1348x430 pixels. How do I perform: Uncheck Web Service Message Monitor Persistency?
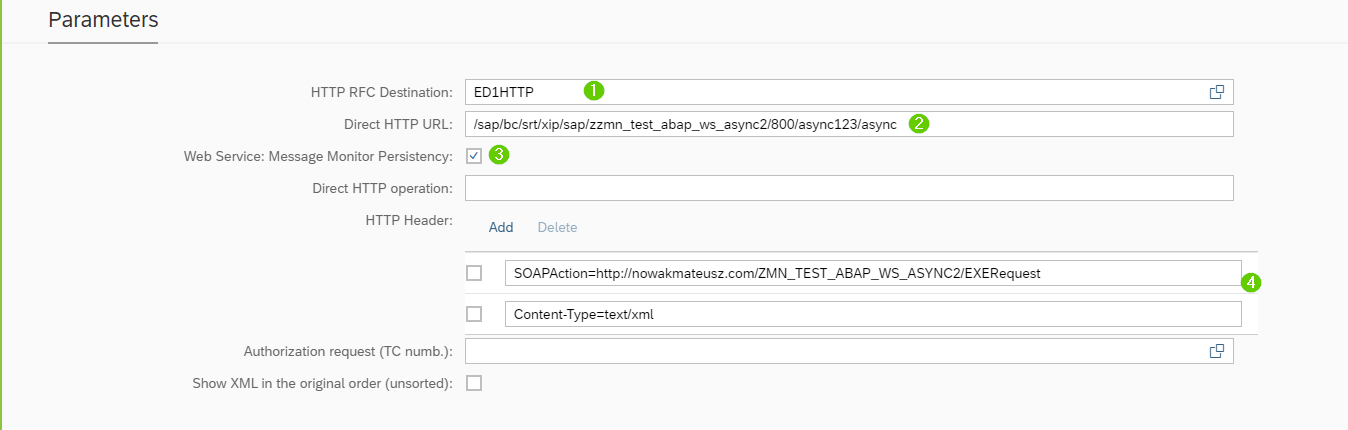[x=474, y=156]
